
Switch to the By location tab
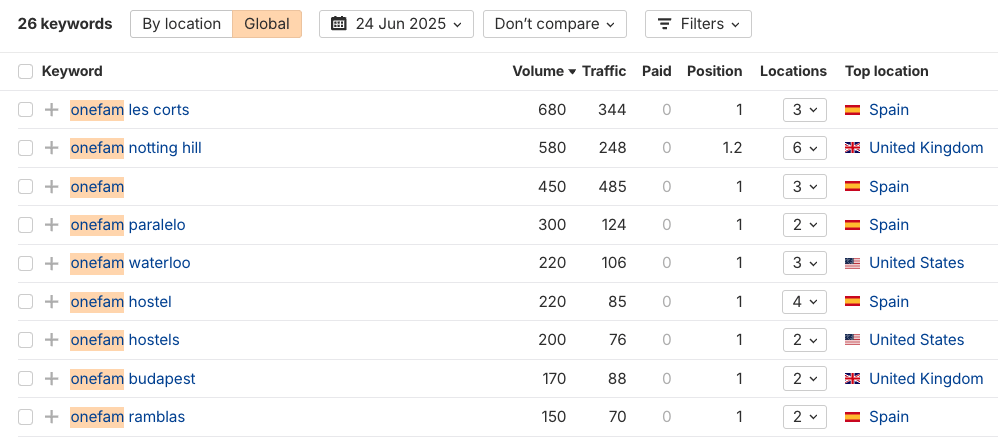181,24
